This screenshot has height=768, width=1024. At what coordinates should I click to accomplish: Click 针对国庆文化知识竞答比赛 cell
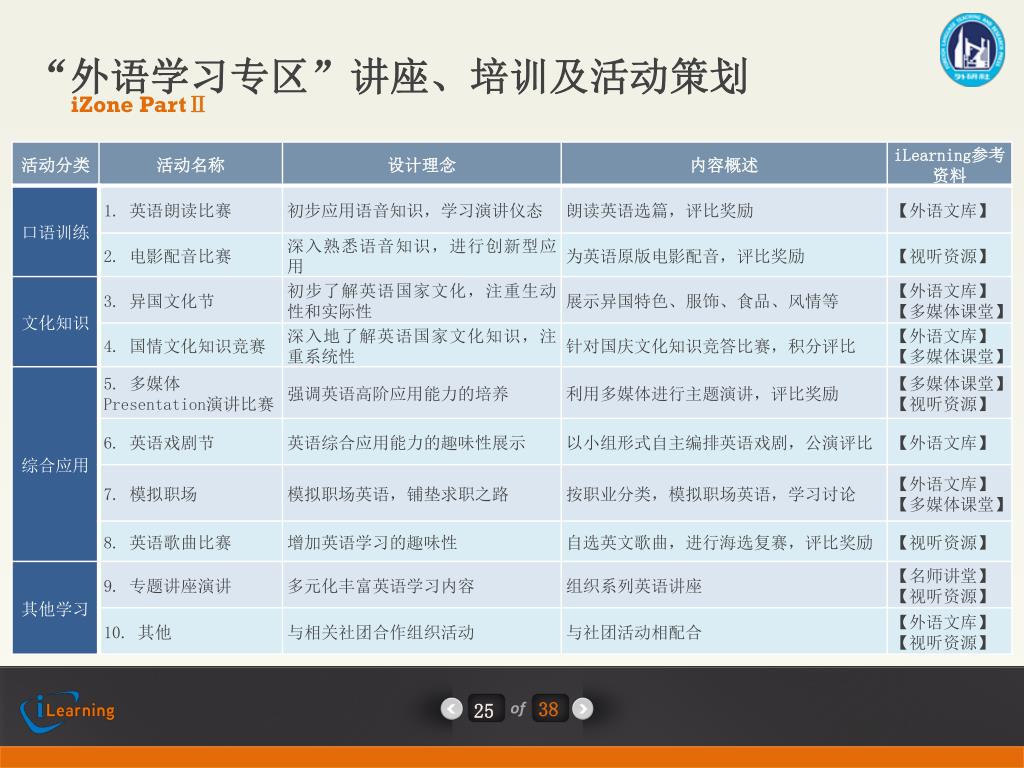tap(724, 345)
